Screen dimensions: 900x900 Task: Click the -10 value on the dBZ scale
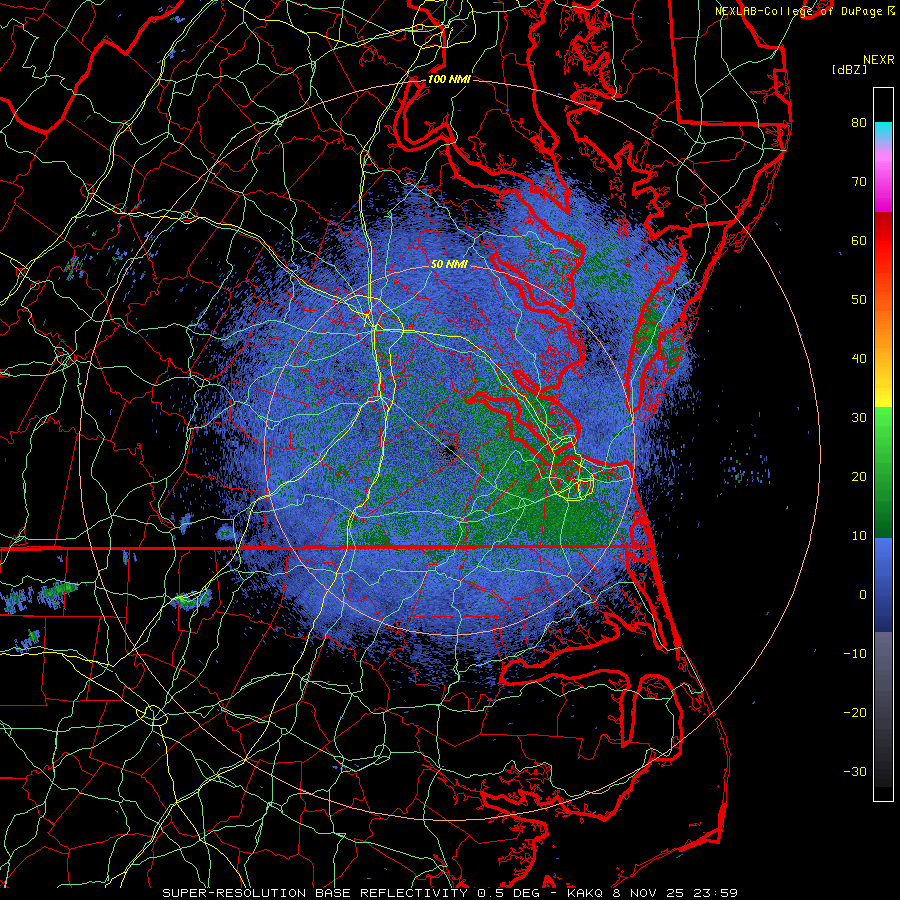coord(855,654)
